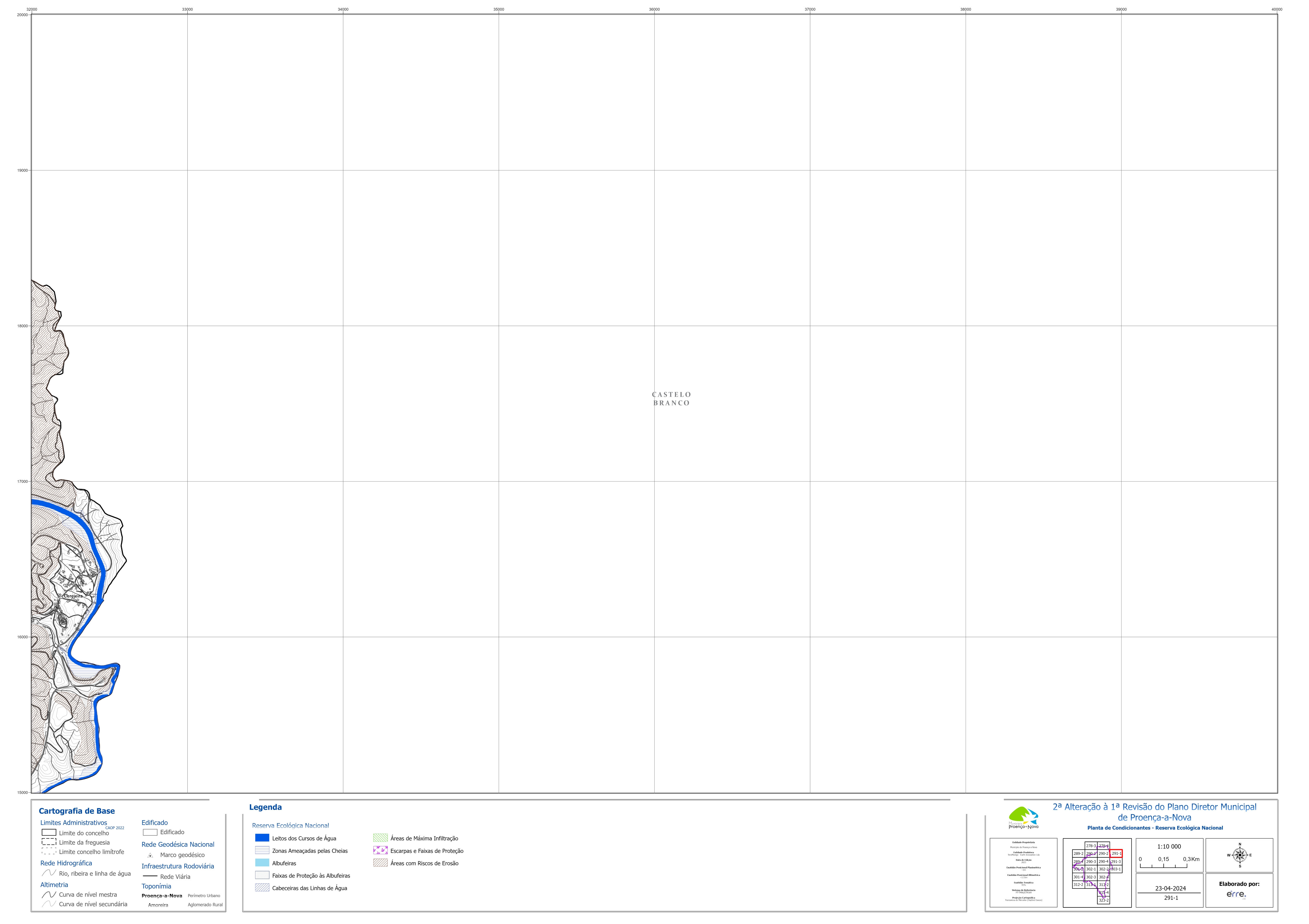Click the Município Proença-a-Nova logo
Viewport: 1309px width, 924px height.
(x=1023, y=818)
